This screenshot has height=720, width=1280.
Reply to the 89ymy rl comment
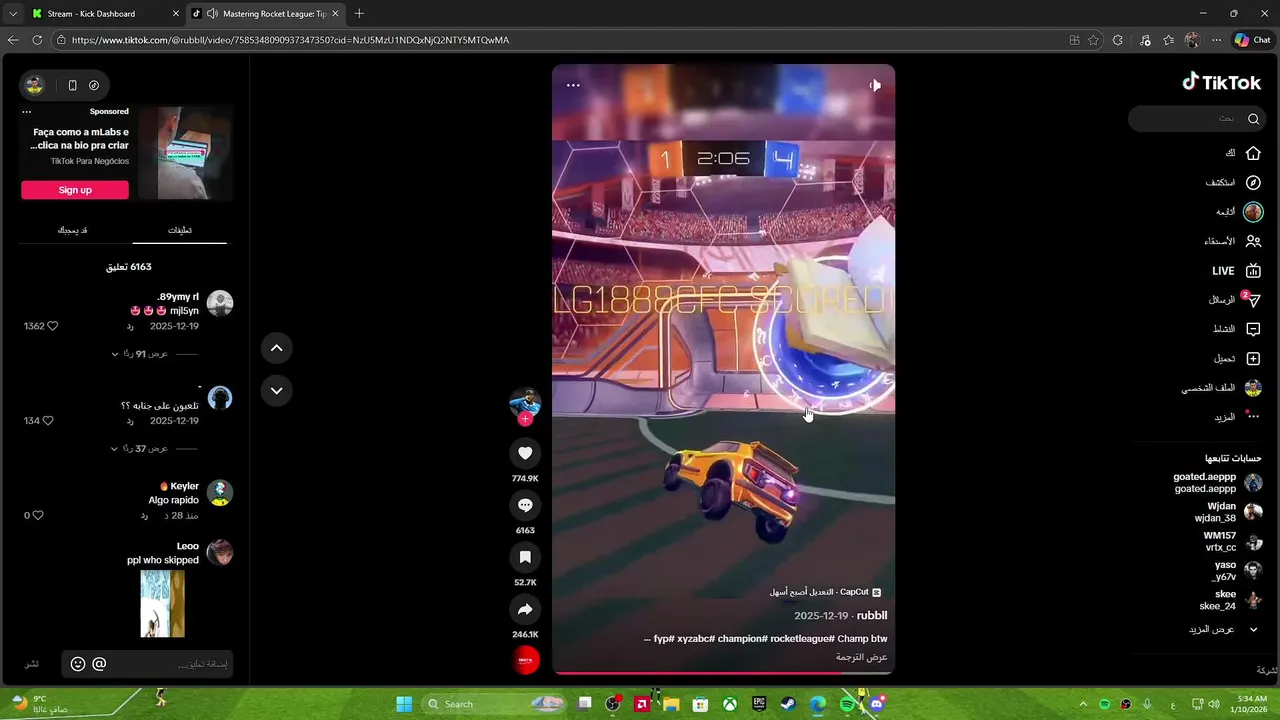click(x=130, y=326)
